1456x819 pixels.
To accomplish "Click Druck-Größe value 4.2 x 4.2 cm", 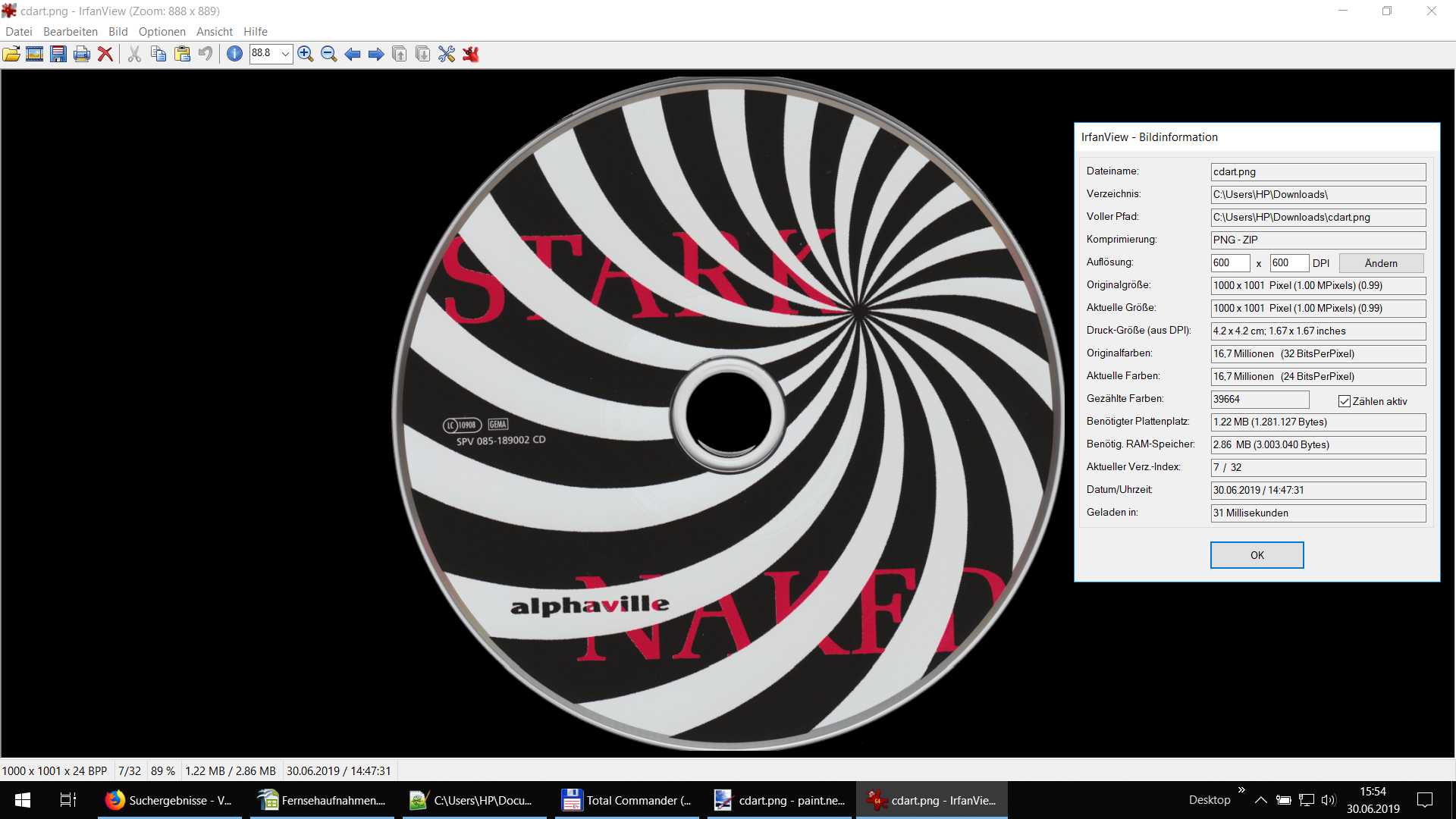I will tap(1318, 331).
